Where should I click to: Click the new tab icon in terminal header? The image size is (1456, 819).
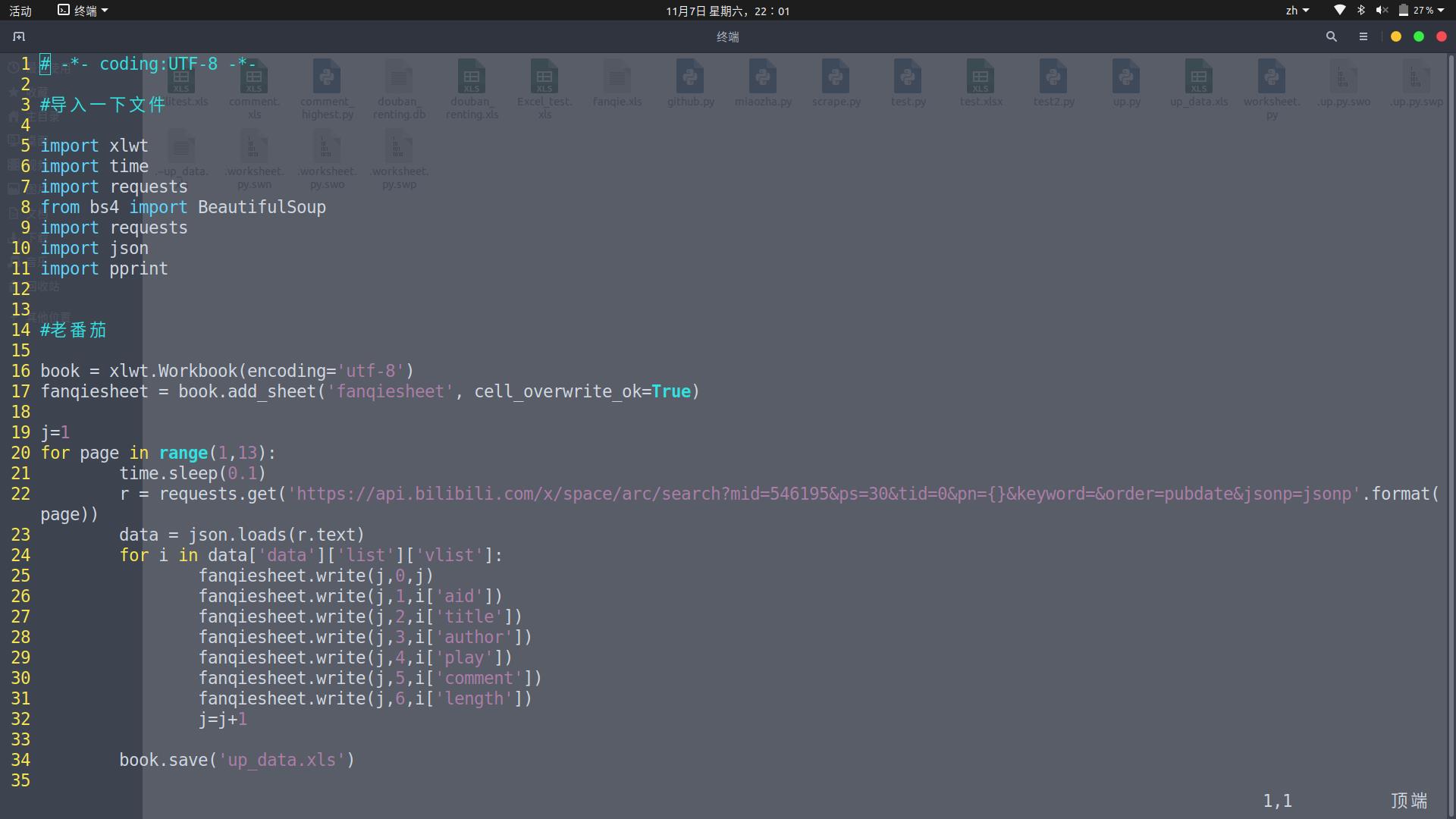coord(19,36)
